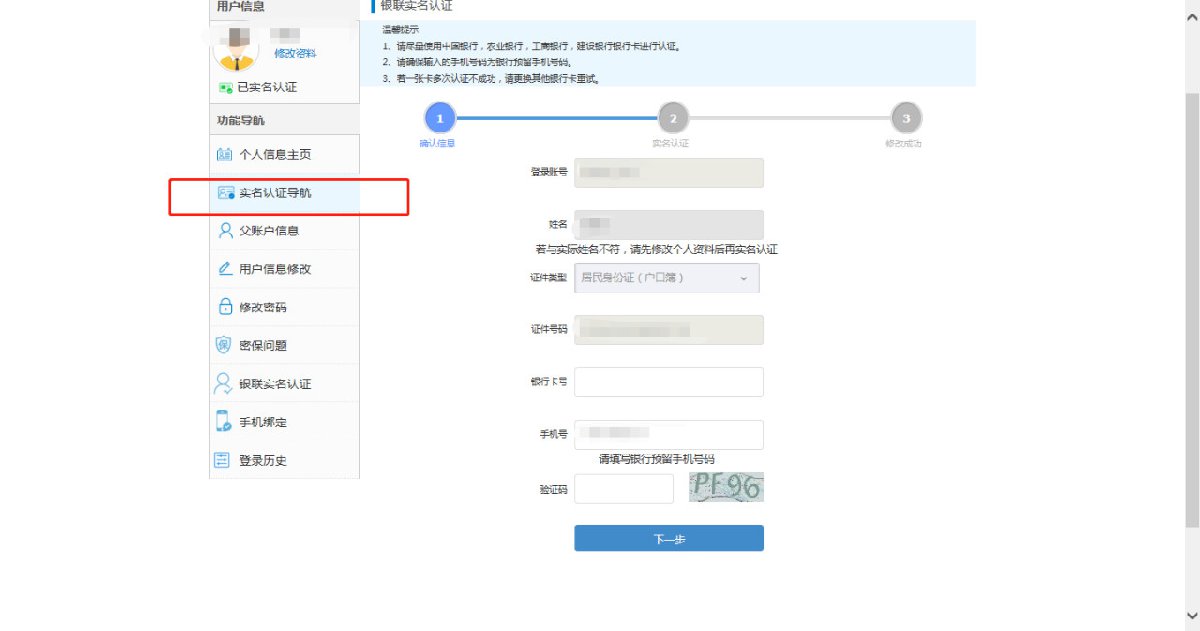The width and height of the screenshot is (1200, 631).
Task: Click the parent account person icon
Action: click(225, 231)
